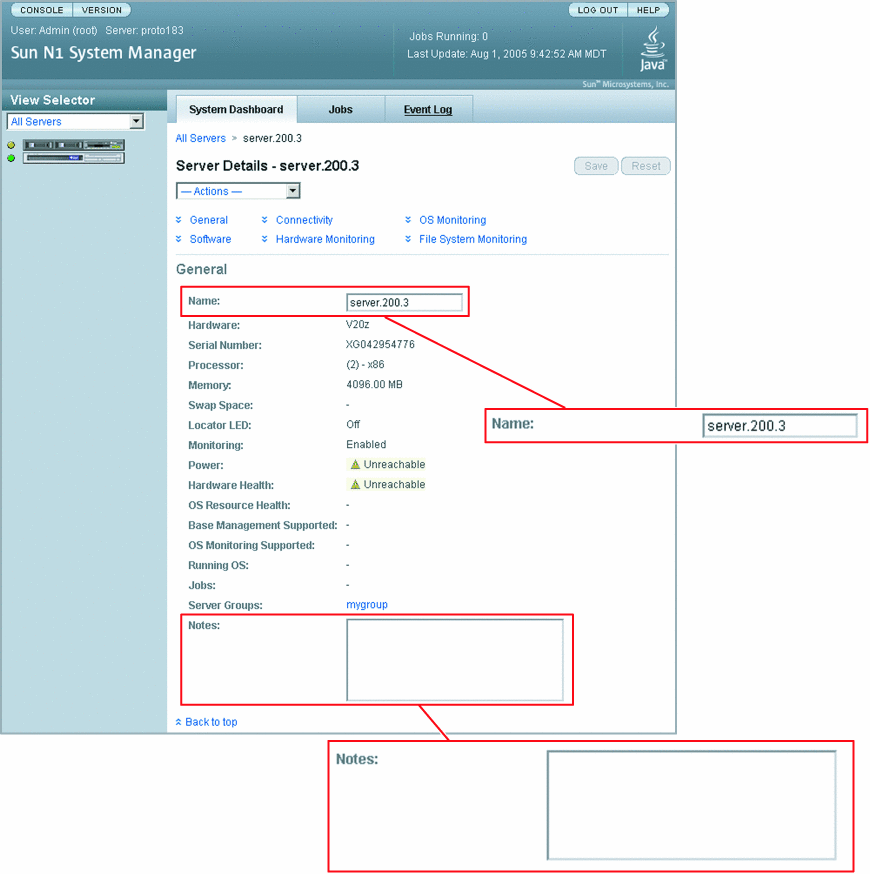Click the Back to top link
Viewport: 870px width, 874px height.
click(211, 722)
